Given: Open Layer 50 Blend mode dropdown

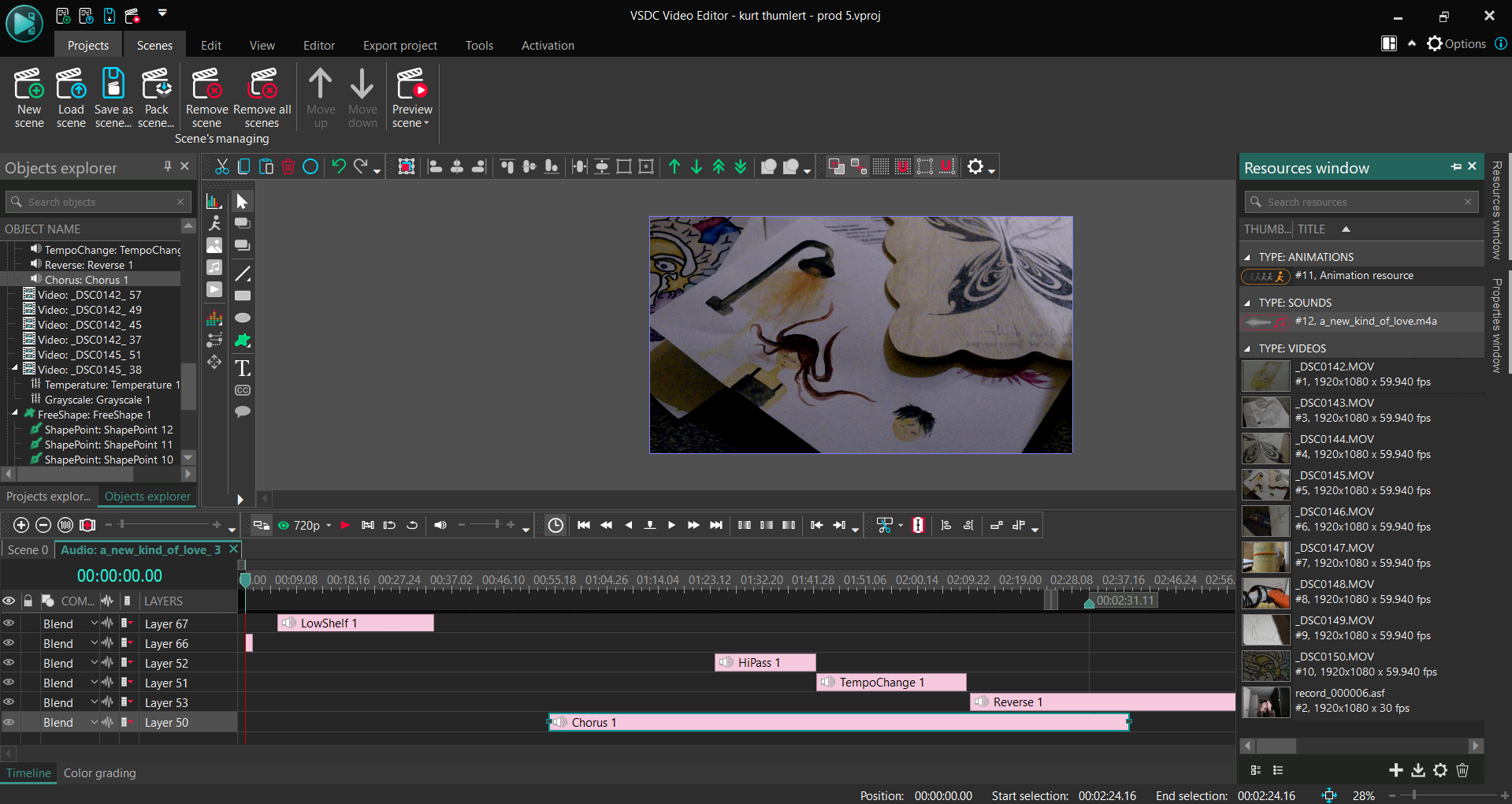Looking at the screenshot, I should click(95, 721).
